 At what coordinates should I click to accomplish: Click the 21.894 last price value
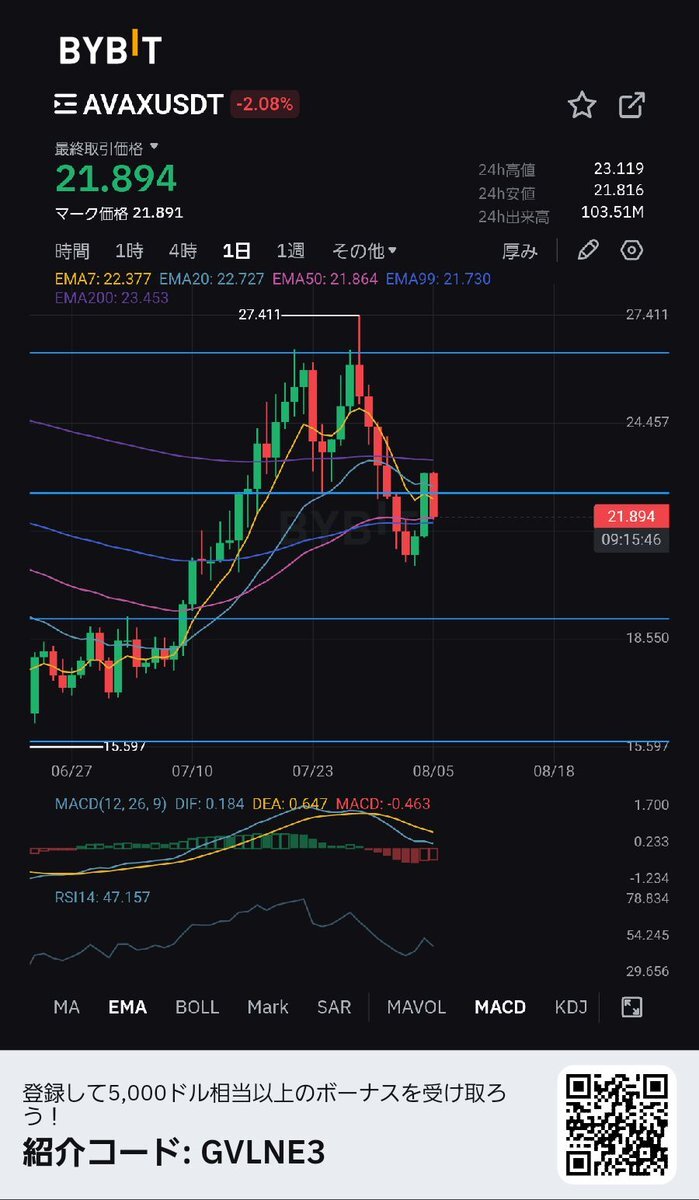(x=116, y=178)
